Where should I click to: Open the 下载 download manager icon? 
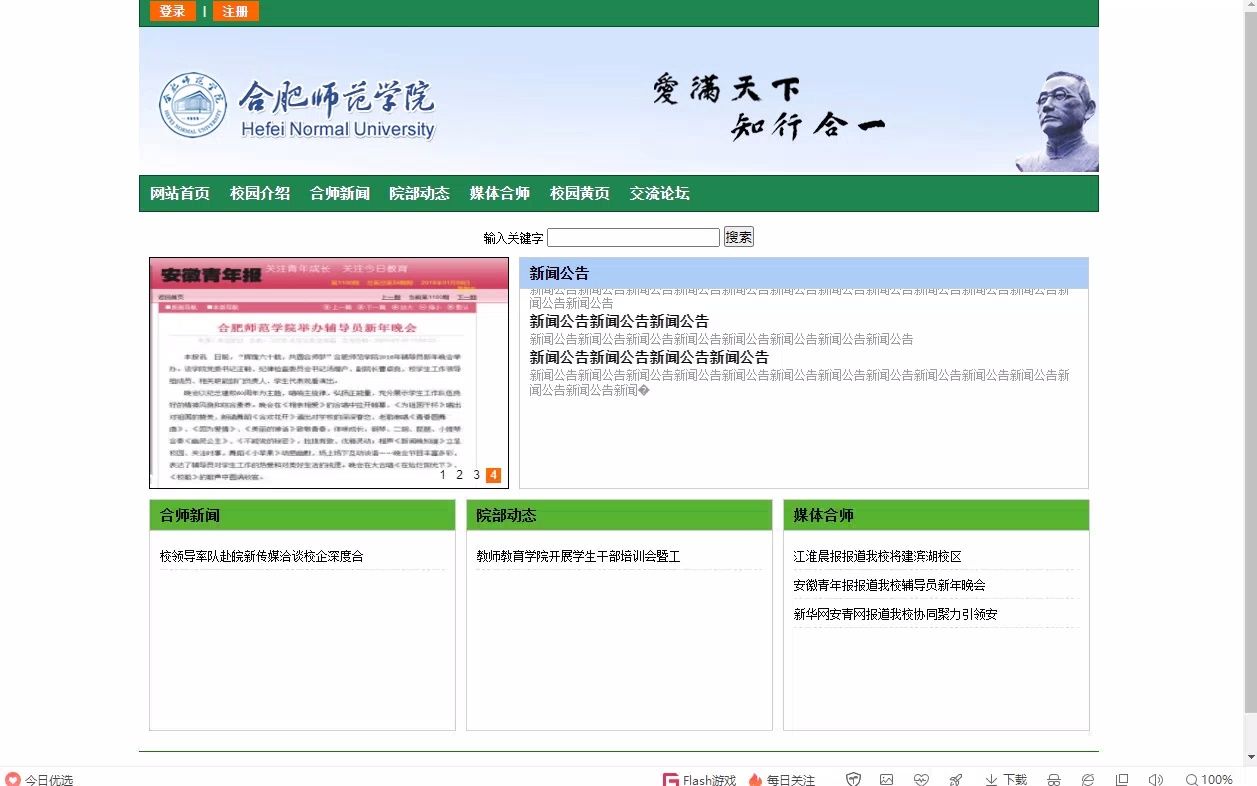[x=1003, y=779]
